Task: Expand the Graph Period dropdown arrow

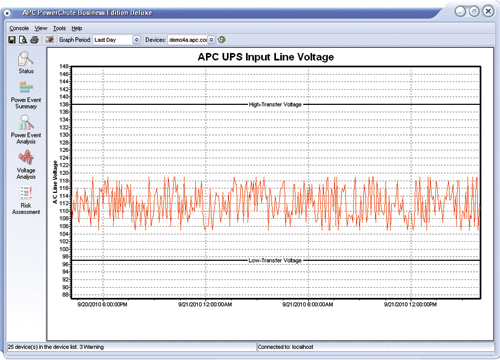Action: coord(136,40)
